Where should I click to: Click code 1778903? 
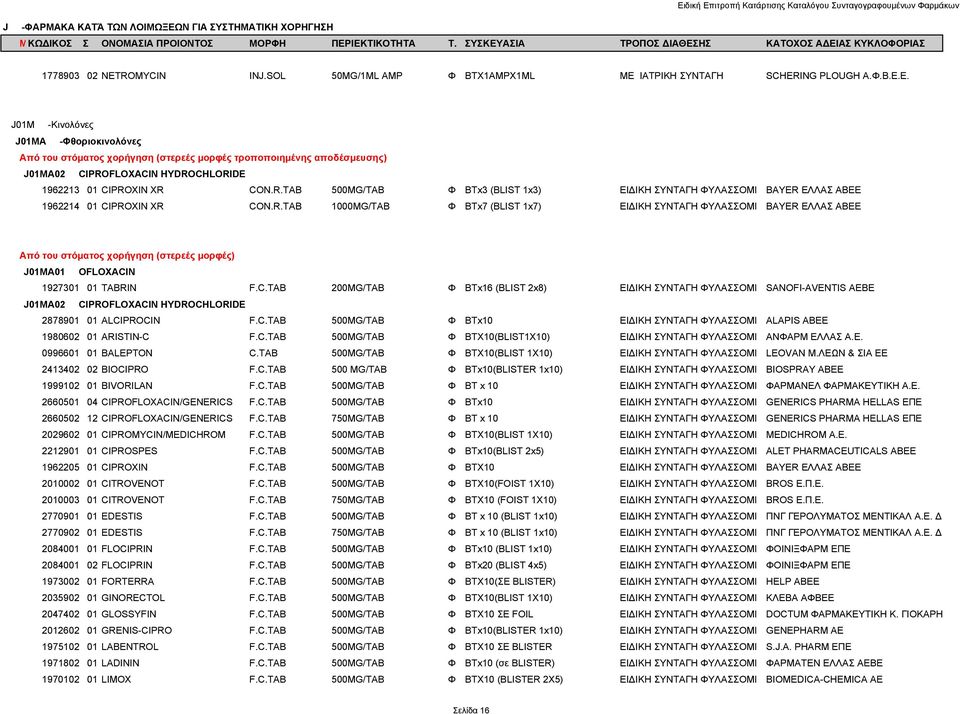coord(61,76)
